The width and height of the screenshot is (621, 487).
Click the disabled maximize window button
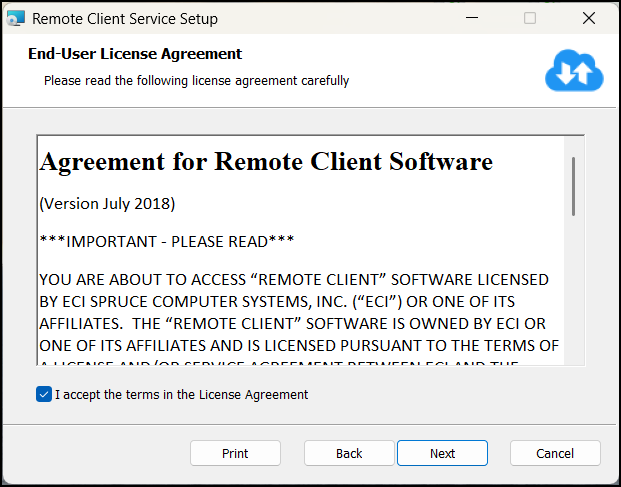530,18
